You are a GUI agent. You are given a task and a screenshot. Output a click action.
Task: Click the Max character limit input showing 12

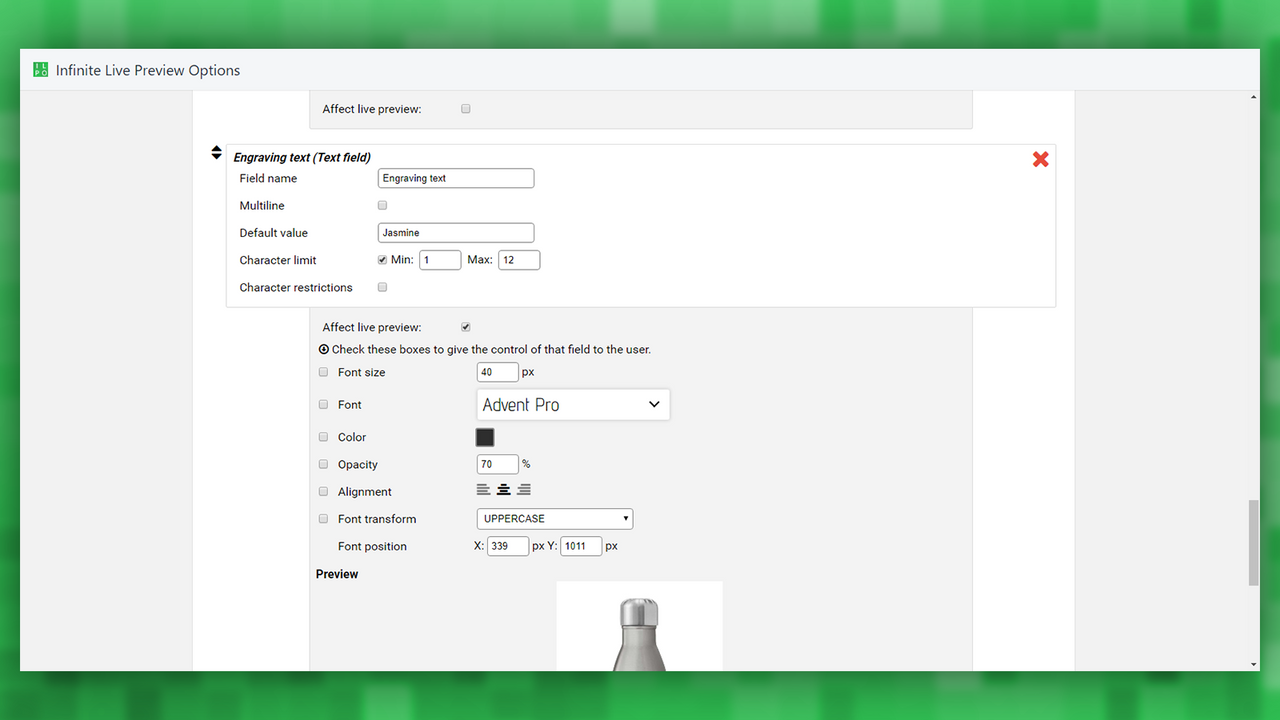pos(519,259)
